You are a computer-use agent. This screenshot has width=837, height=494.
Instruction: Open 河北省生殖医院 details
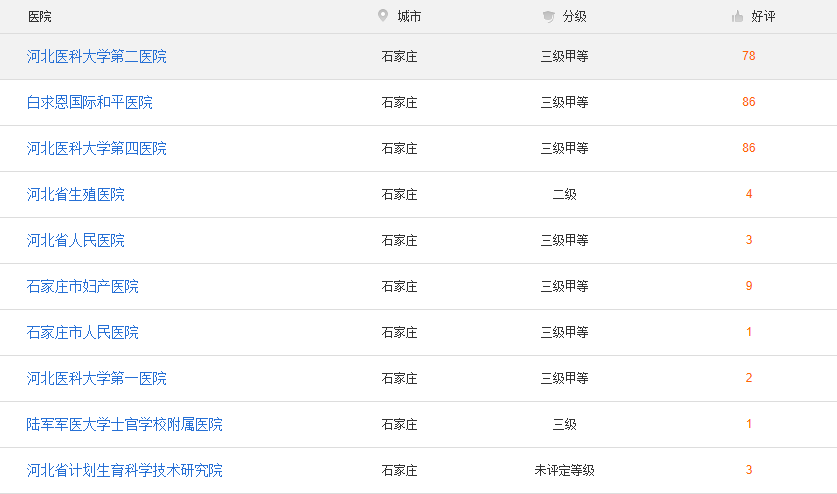[75, 195]
